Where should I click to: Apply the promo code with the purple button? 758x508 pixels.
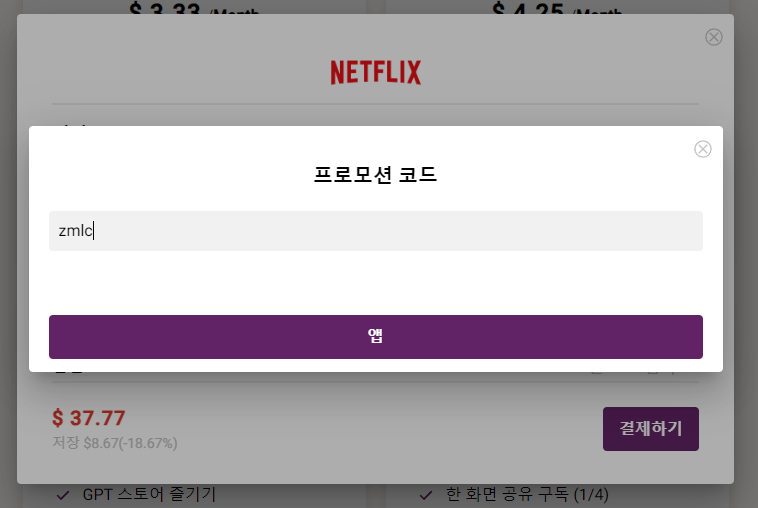376,337
